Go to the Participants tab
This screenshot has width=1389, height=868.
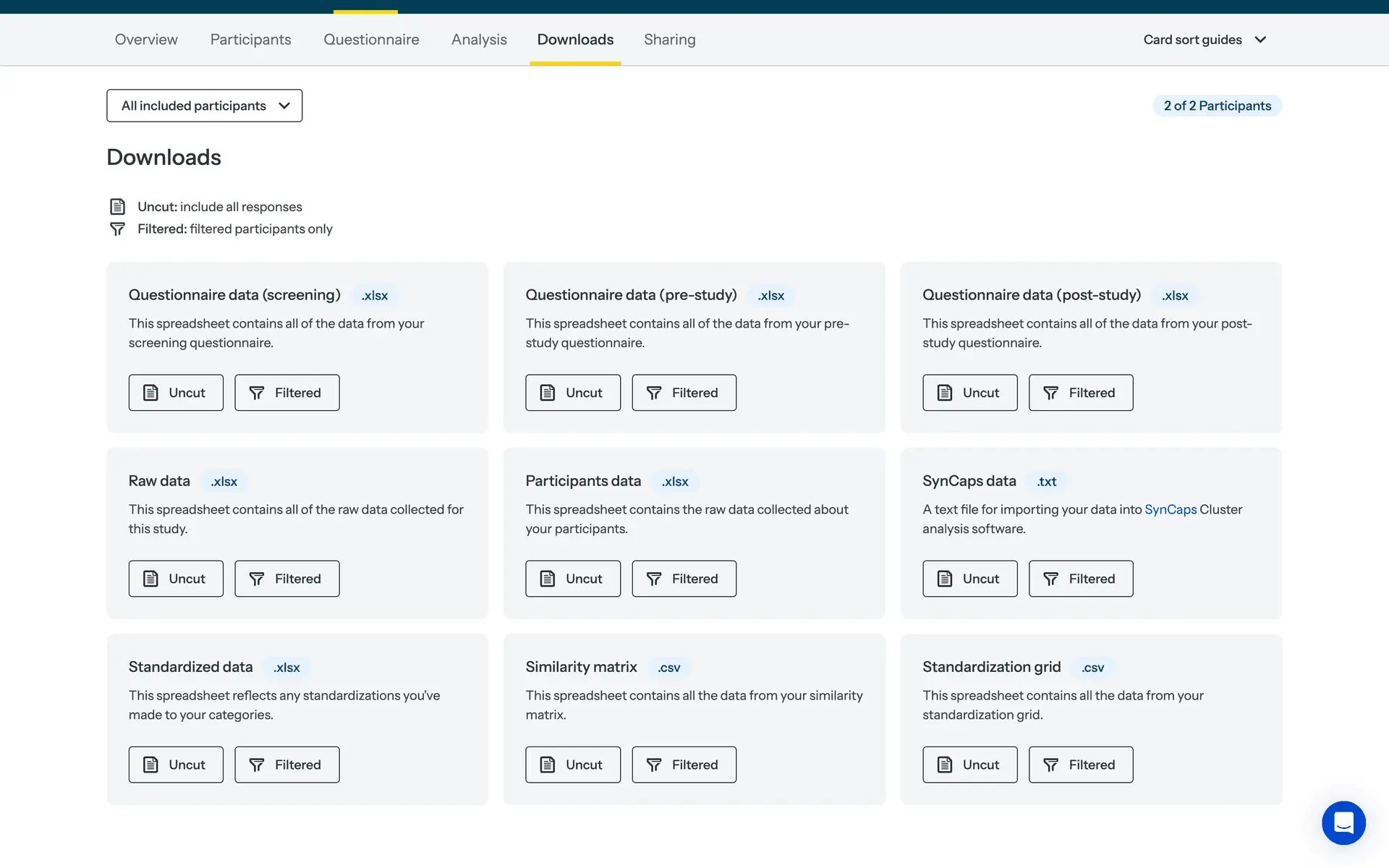tap(250, 40)
